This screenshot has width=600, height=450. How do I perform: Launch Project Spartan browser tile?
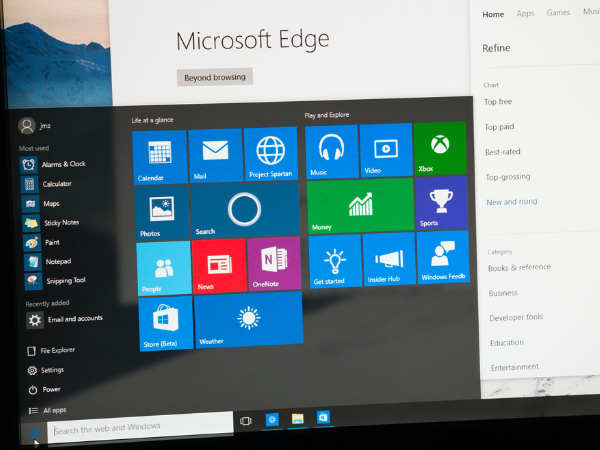pos(270,154)
